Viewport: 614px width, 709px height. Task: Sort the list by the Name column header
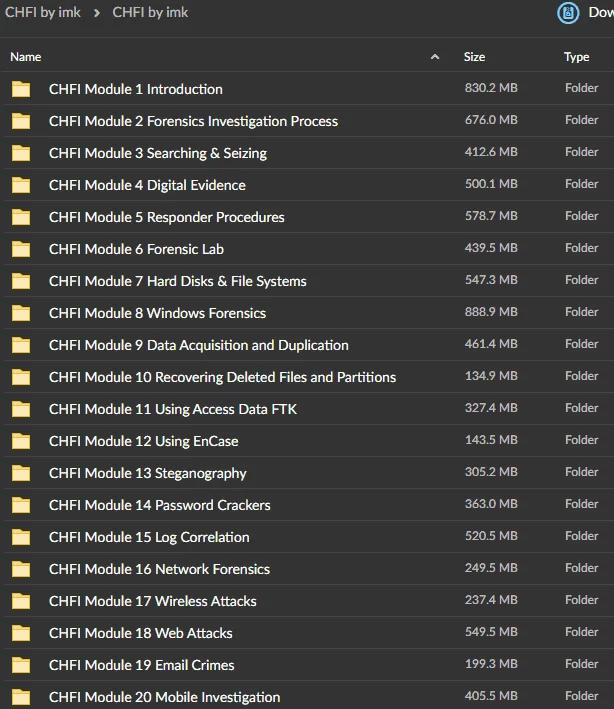click(x=26, y=57)
